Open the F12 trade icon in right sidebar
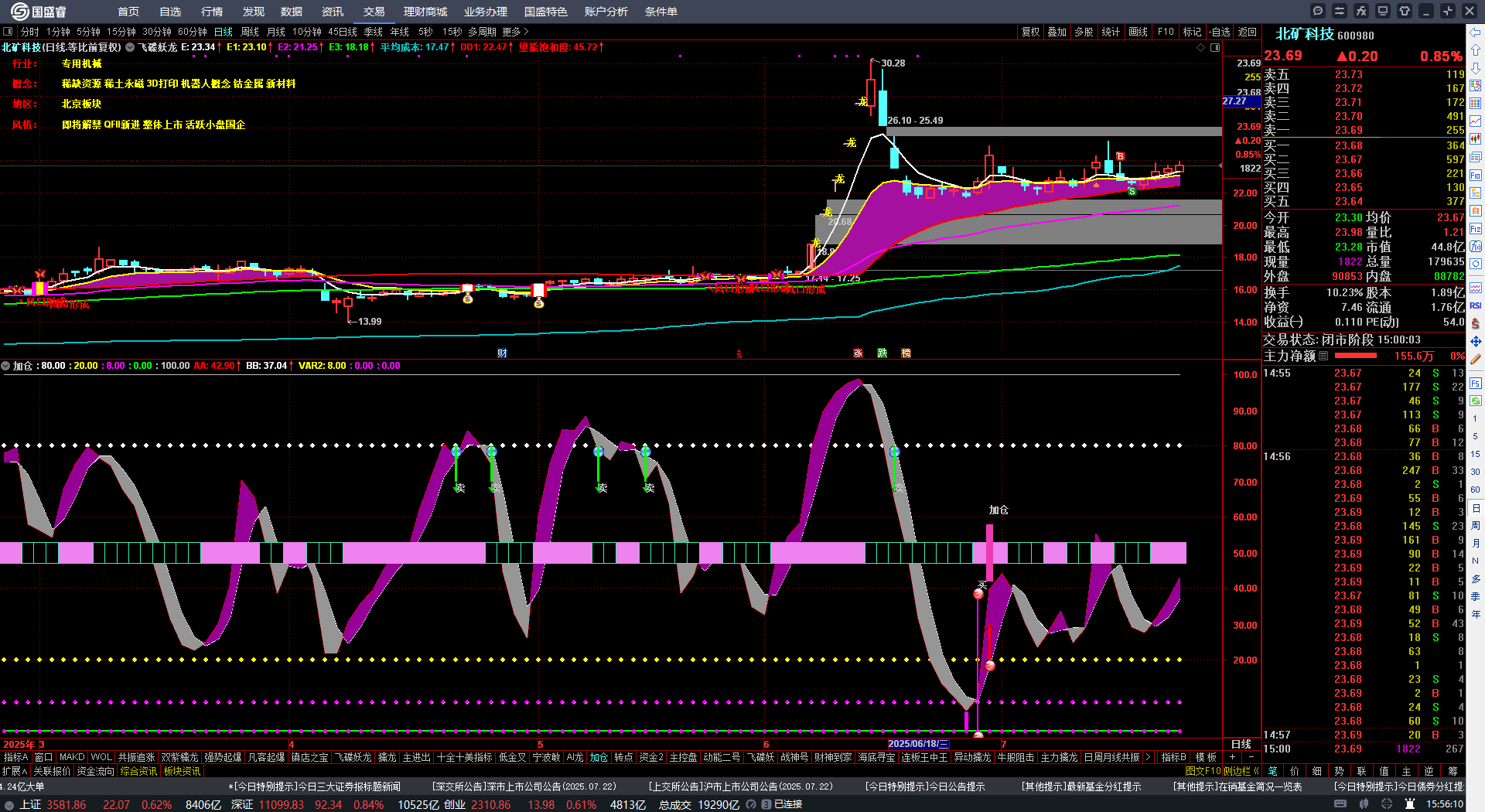 1476,229
